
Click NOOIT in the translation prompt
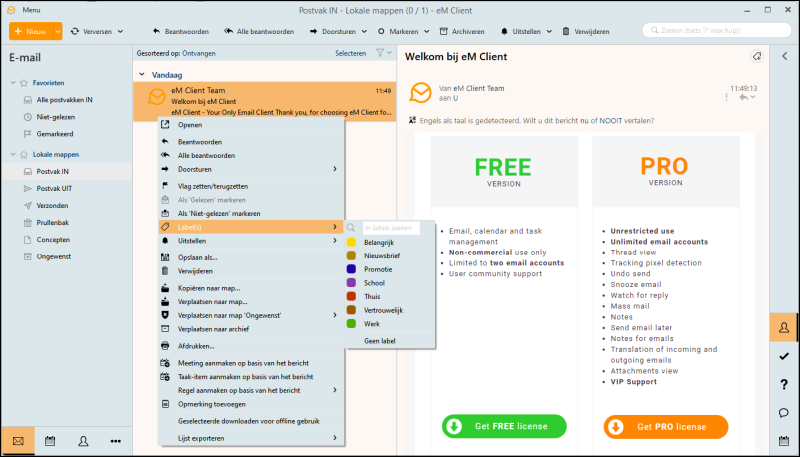[611, 121]
